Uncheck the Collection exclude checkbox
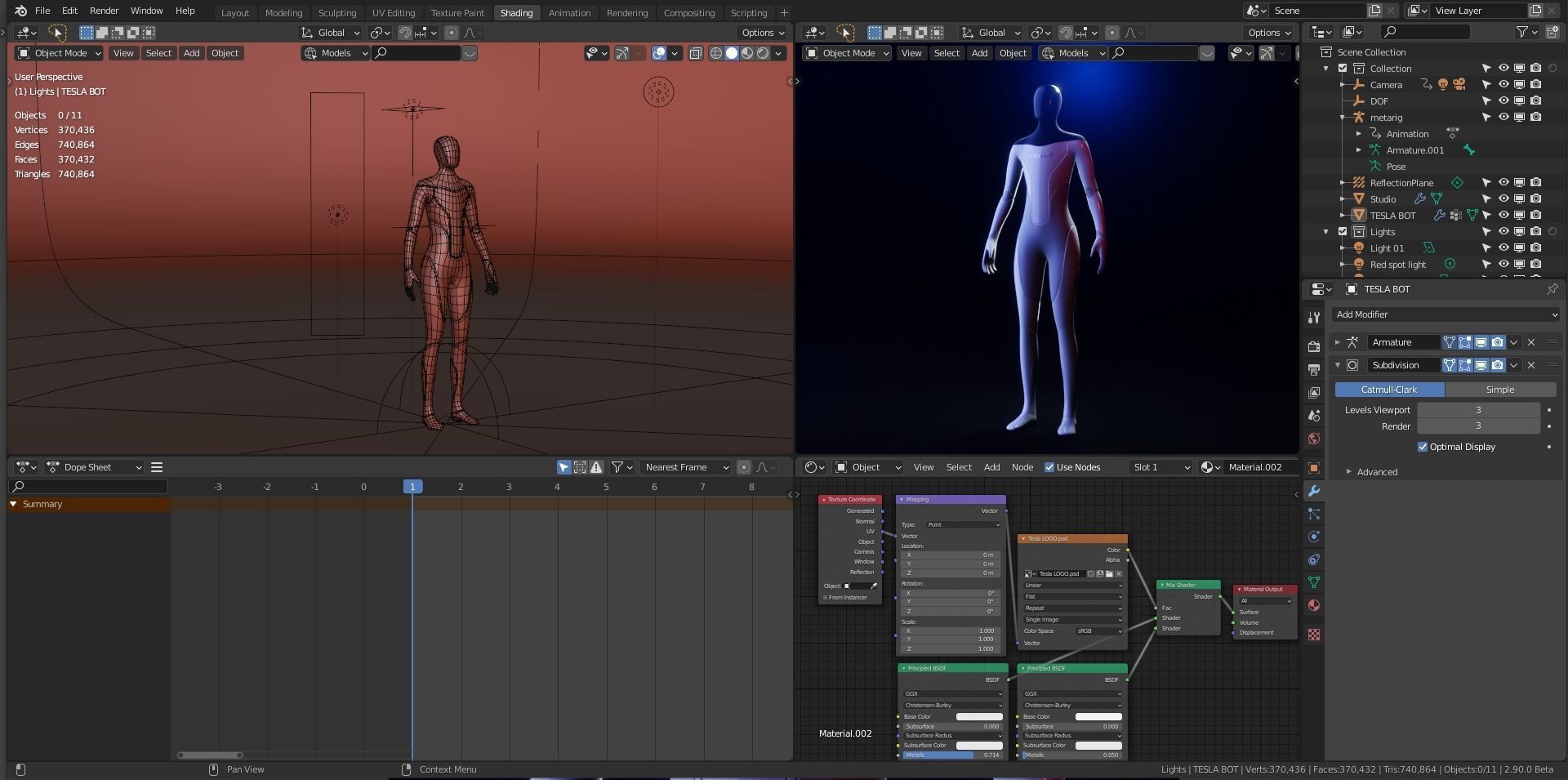This screenshot has width=1568, height=780. click(x=1343, y=69)
